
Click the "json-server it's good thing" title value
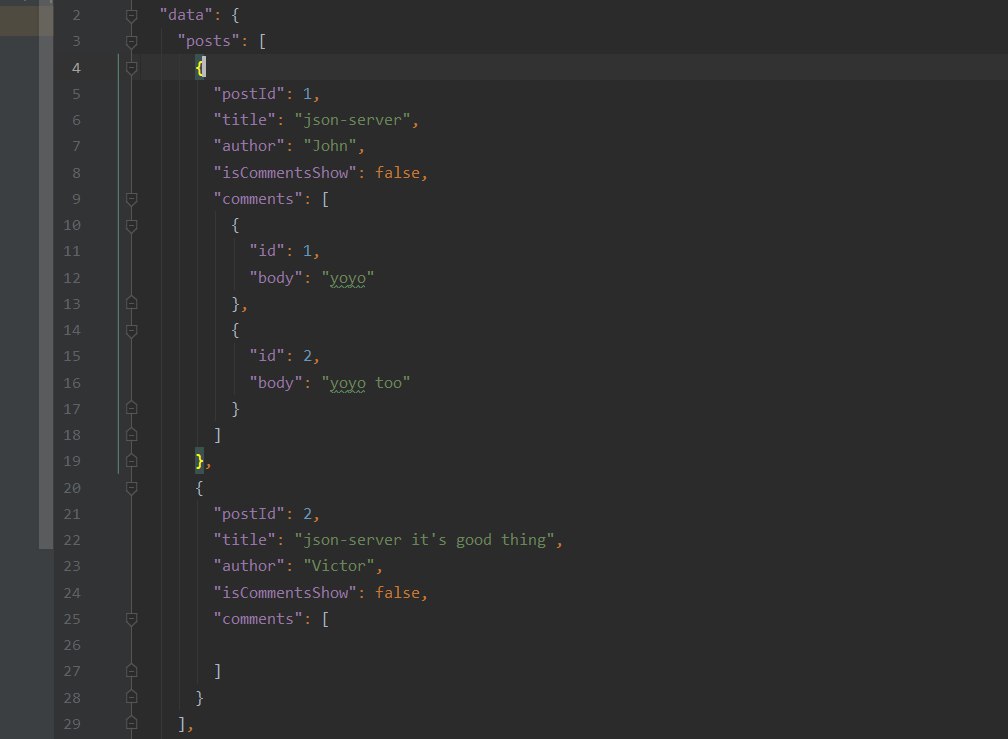coord(424,540)
